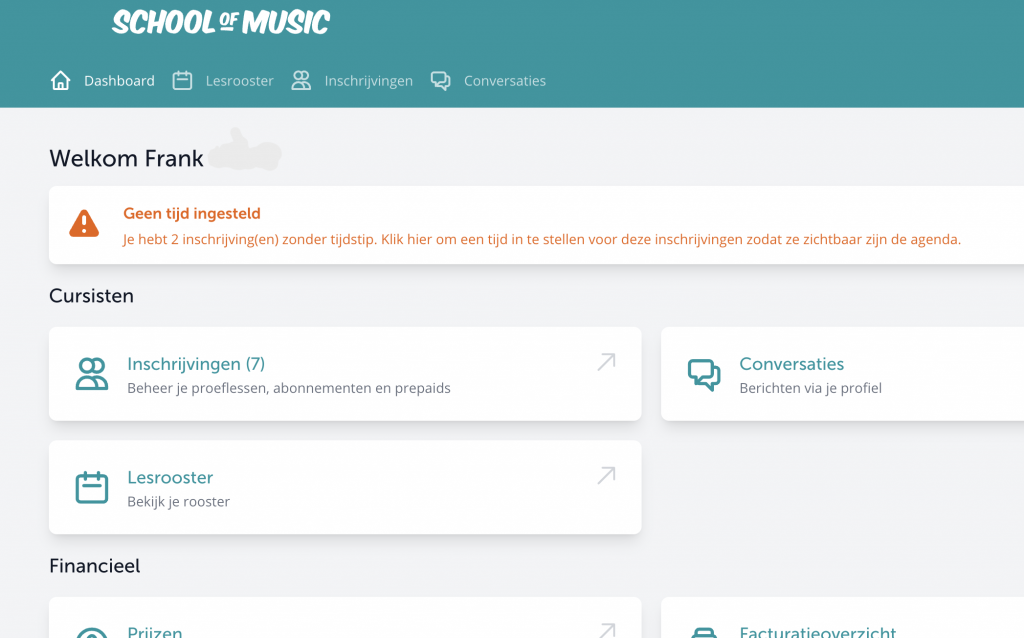Click the arrow icon on Prijzen card
The width and height of the screenshot is (1024, 638).
point(606,630)
